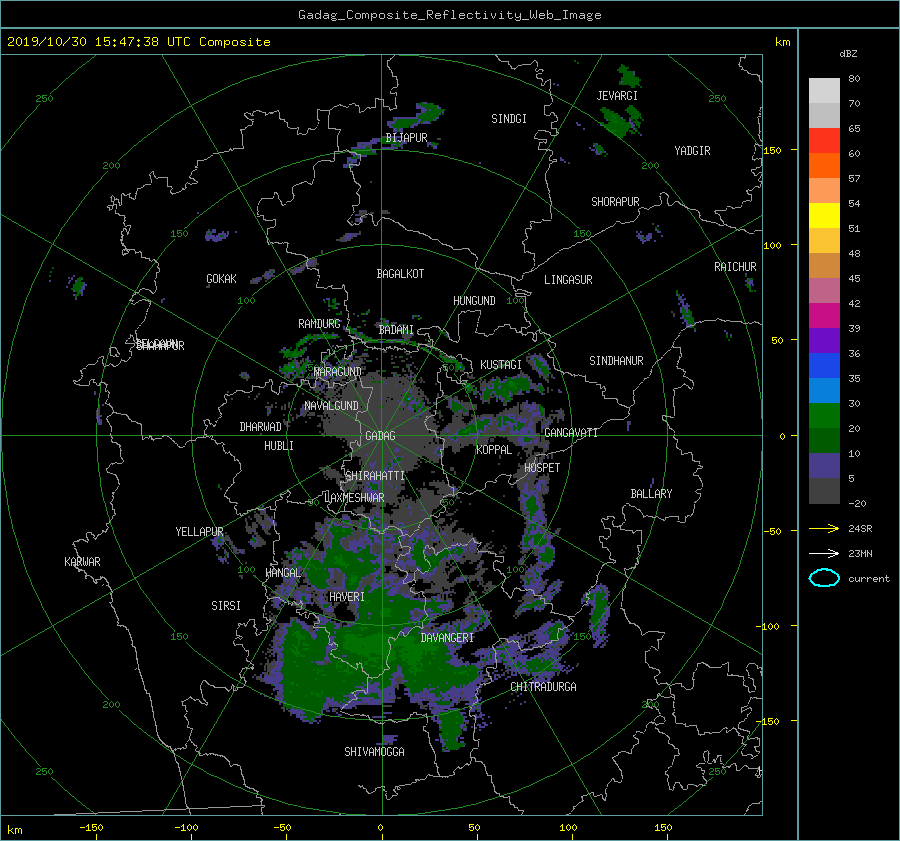
Task: Click the NARAGUND city label
Action: coord(338,372)
